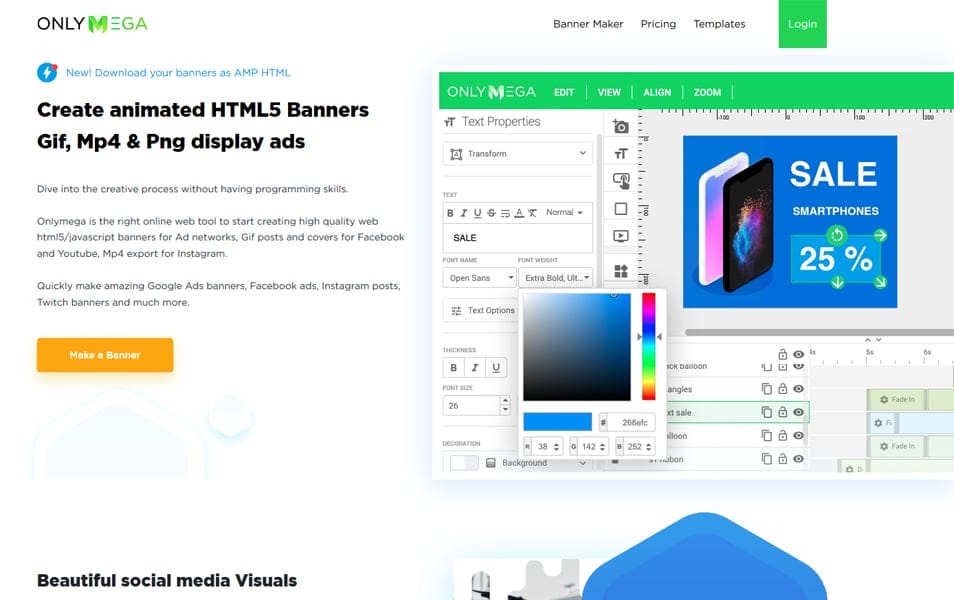Click the green Login button
Image resolution: width=954 pixels, height=600 pixels.
click(x=802, y=24)
